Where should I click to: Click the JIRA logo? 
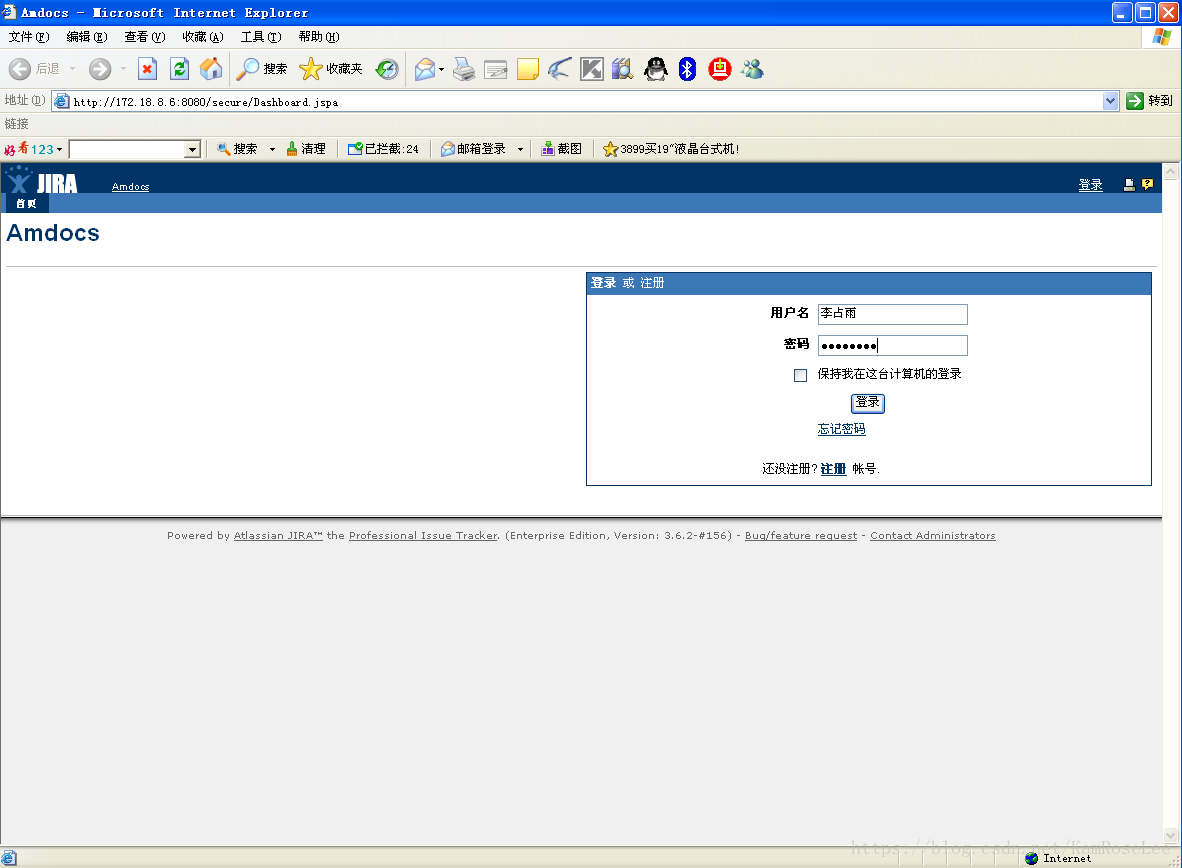pyautogui.click(x=42, y=182)
